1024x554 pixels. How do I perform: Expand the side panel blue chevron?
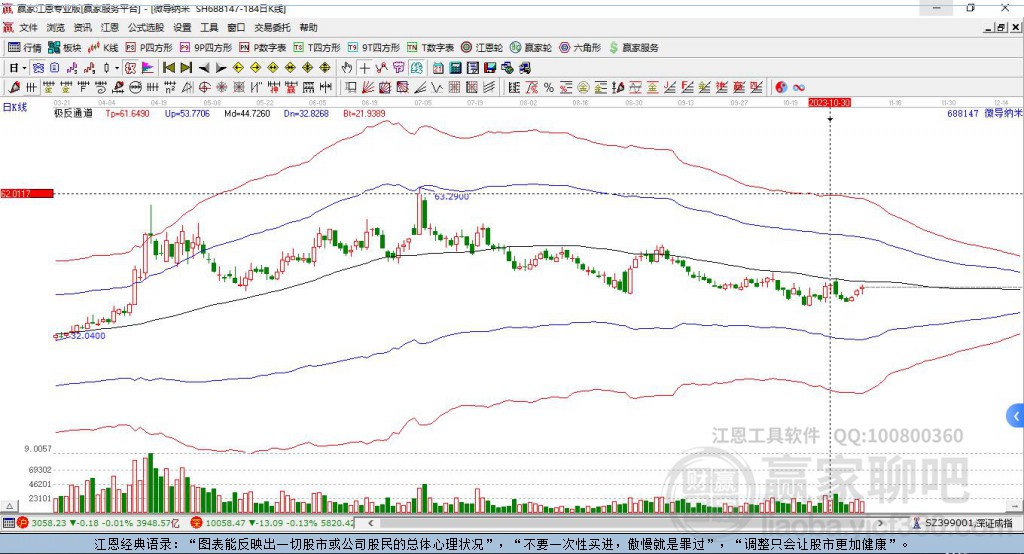(x=1016, y=416)
